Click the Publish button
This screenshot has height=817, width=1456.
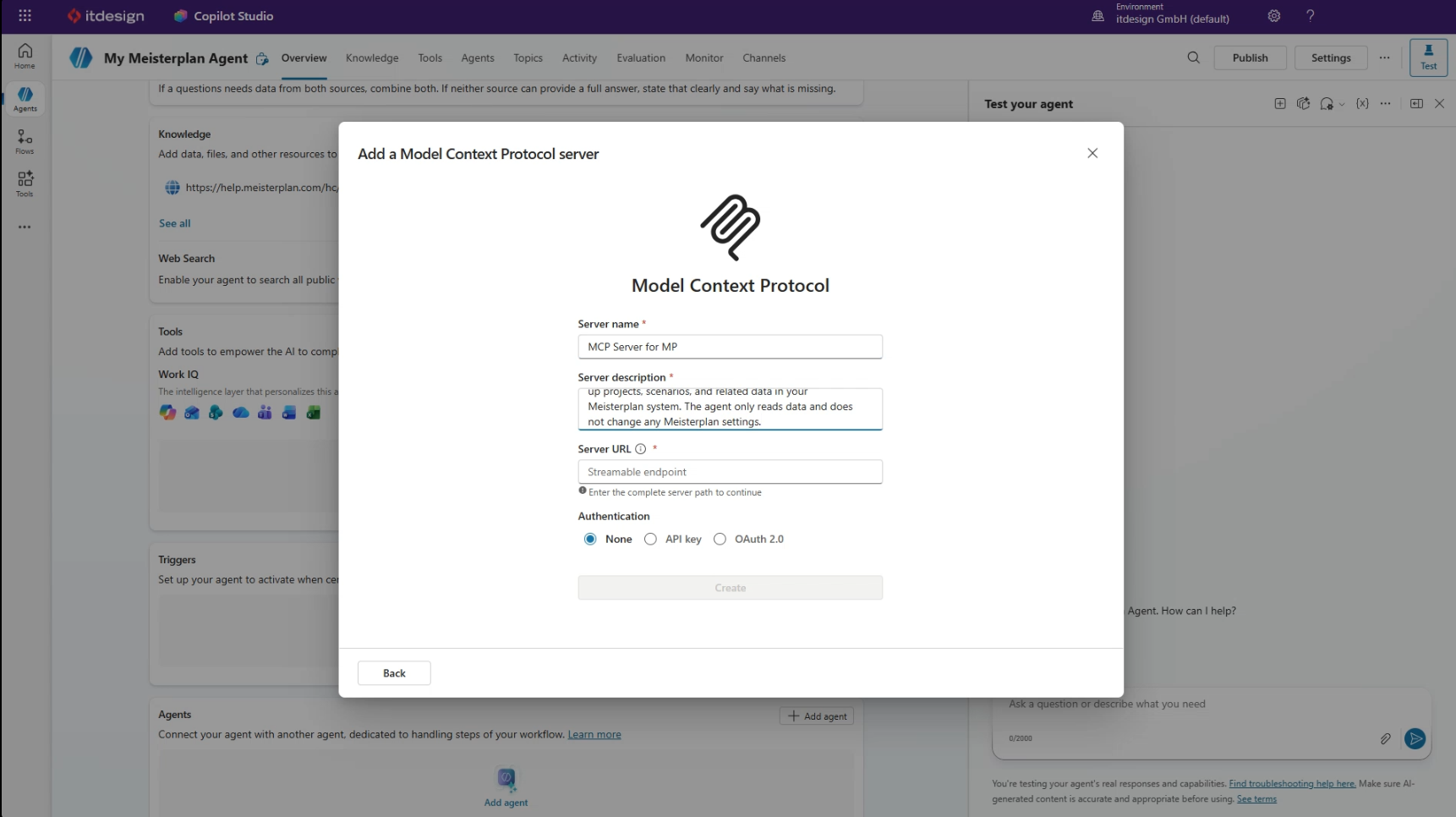click(x=1250, y=58)
